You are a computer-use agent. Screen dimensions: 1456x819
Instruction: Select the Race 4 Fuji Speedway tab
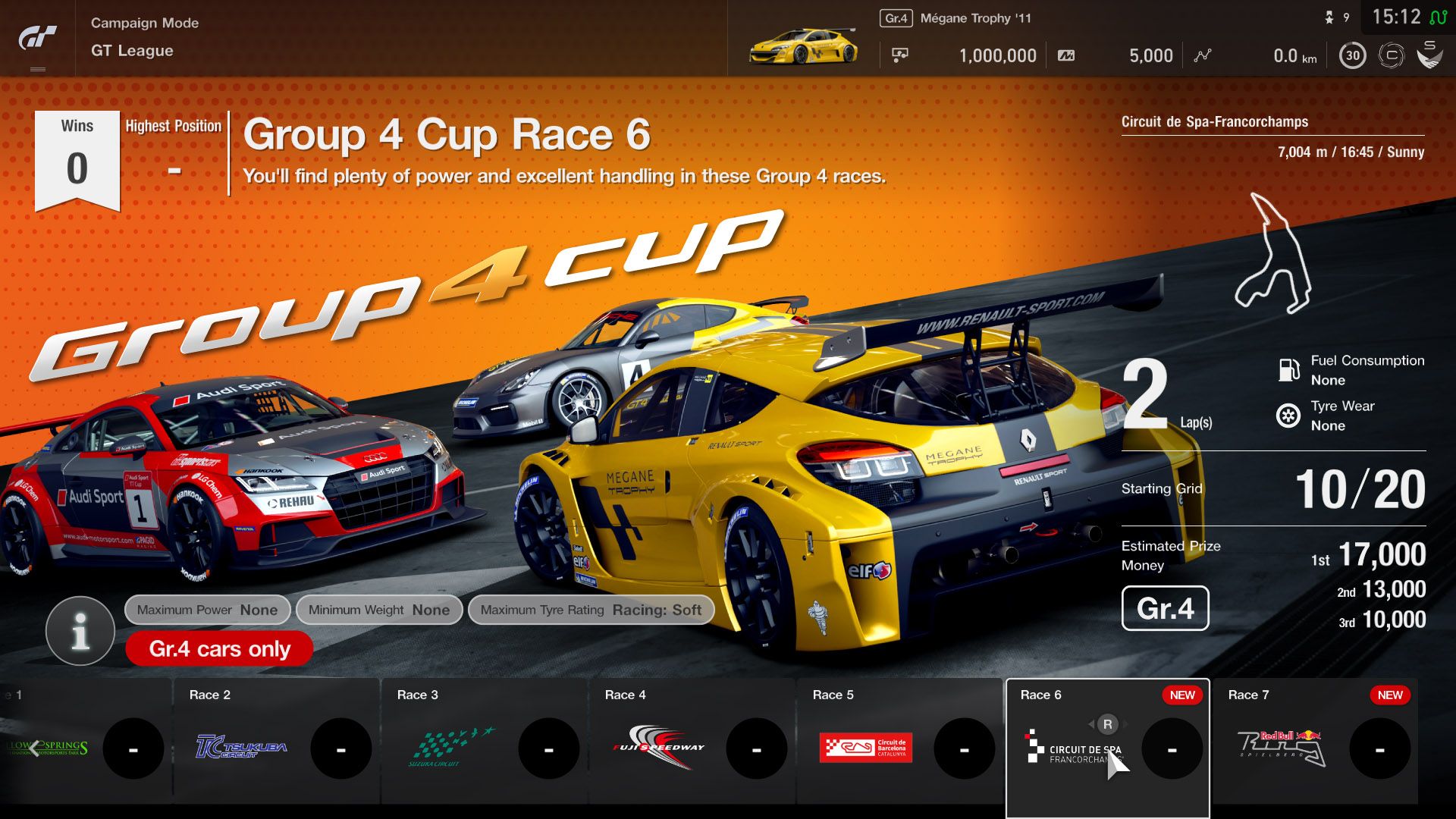click(x=692, y=741)
